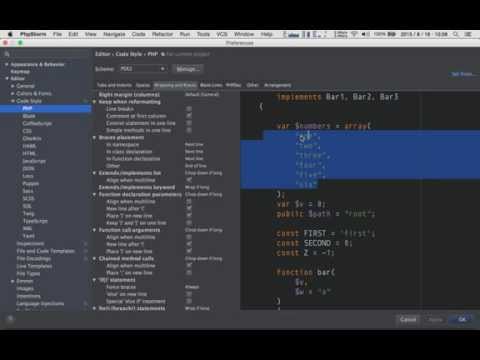Change the In namespace brace placement value

[194, 145]
